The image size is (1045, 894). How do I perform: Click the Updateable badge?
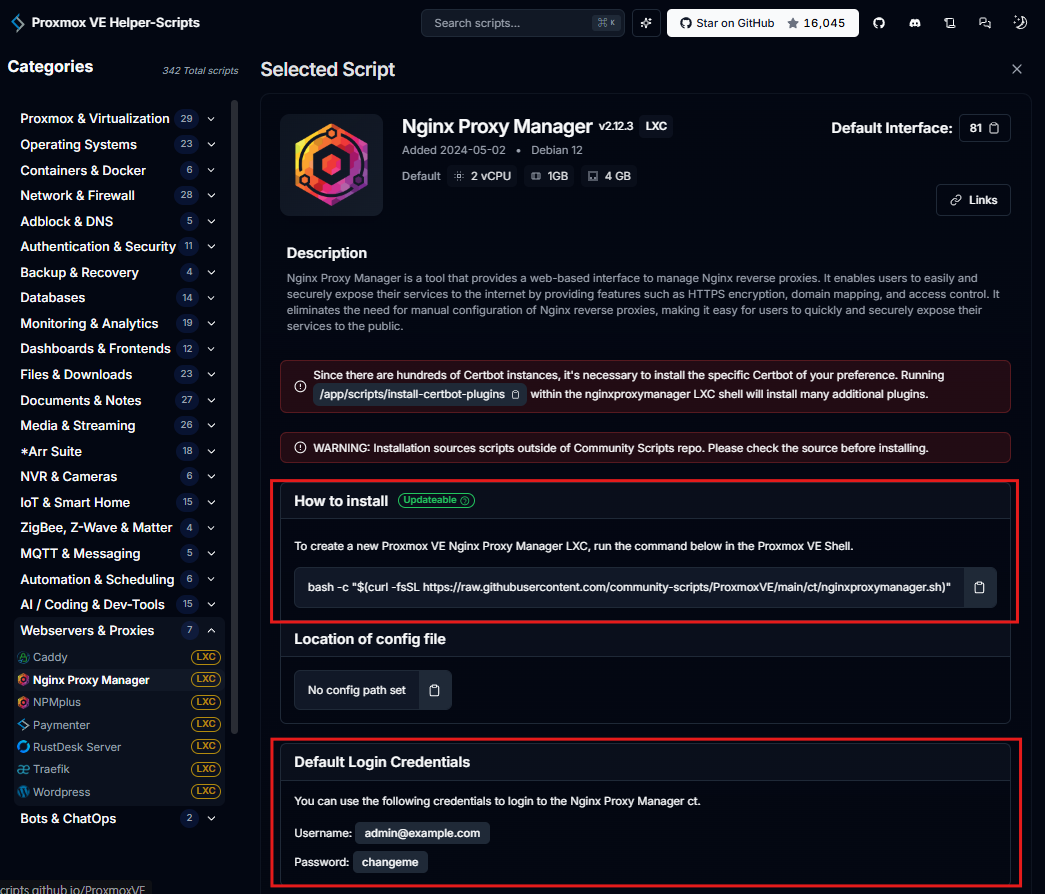pyautogui.click(x=436, y=500)
